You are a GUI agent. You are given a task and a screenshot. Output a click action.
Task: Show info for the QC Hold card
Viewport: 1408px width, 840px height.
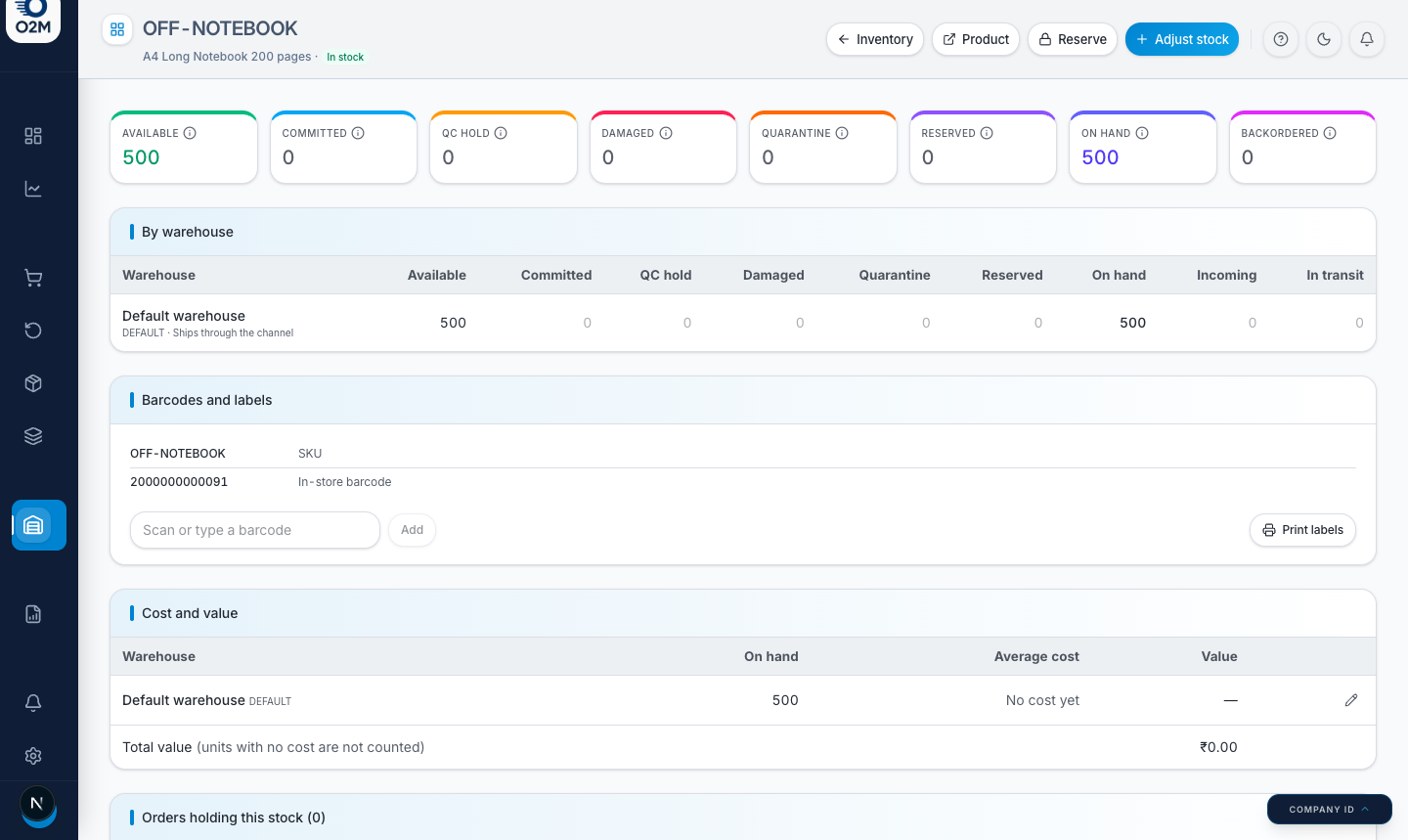pyautogui.click(x=501, y=133)
